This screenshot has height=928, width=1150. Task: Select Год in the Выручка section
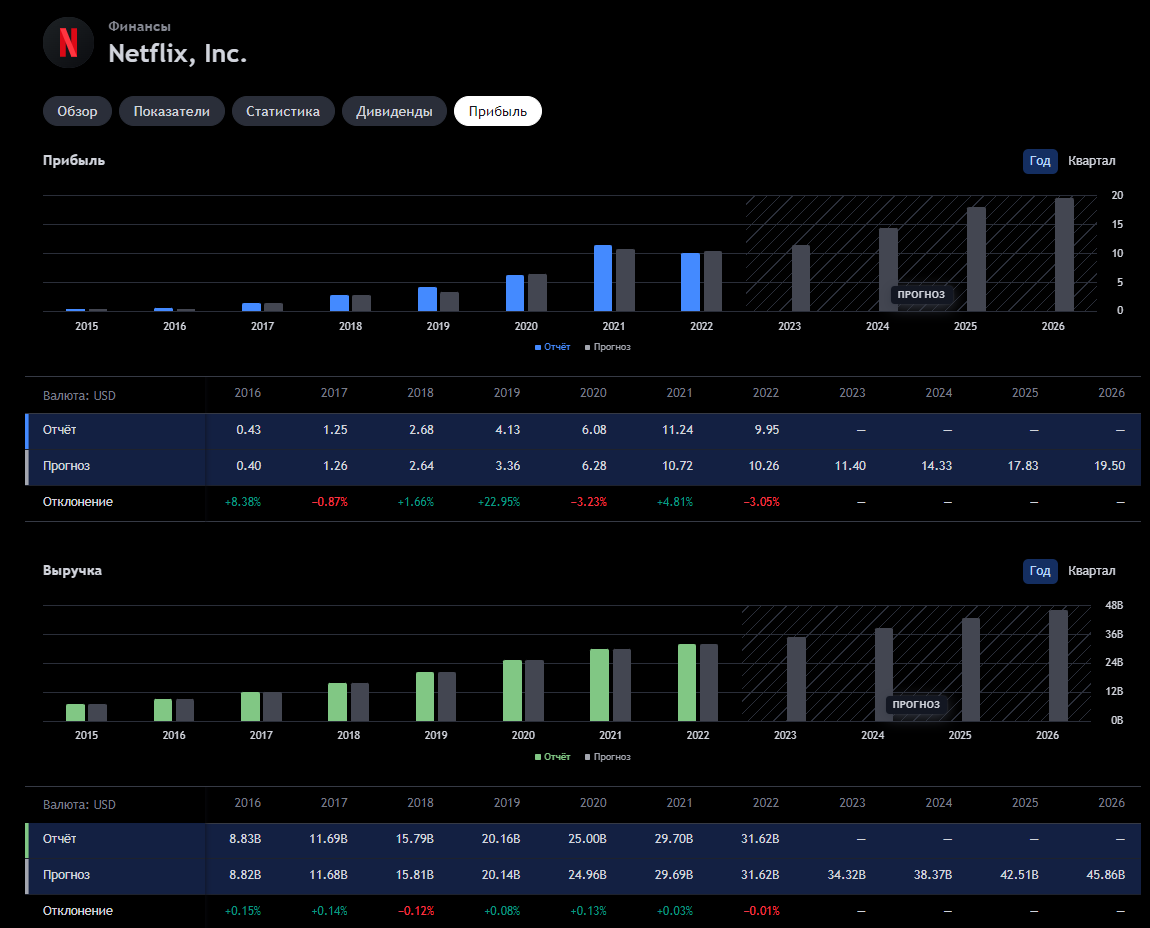pyautogui.click(x=1040, y=571)
